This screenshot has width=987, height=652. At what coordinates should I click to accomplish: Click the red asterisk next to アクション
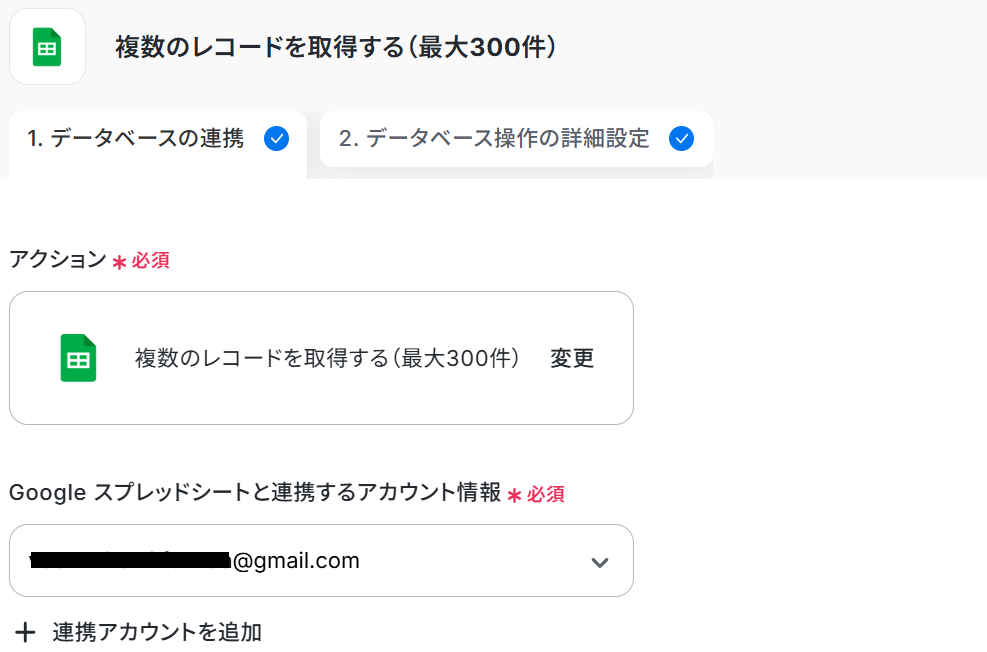119,262
